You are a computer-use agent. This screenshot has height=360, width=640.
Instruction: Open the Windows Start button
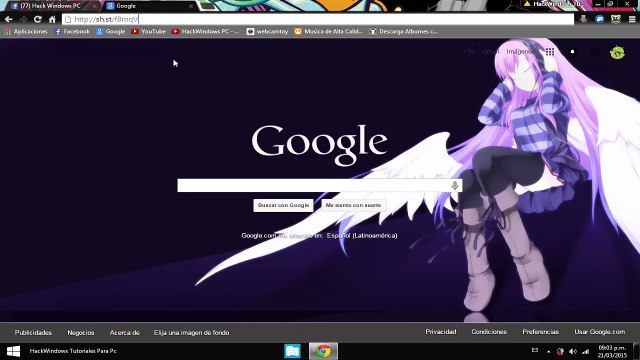13,351
